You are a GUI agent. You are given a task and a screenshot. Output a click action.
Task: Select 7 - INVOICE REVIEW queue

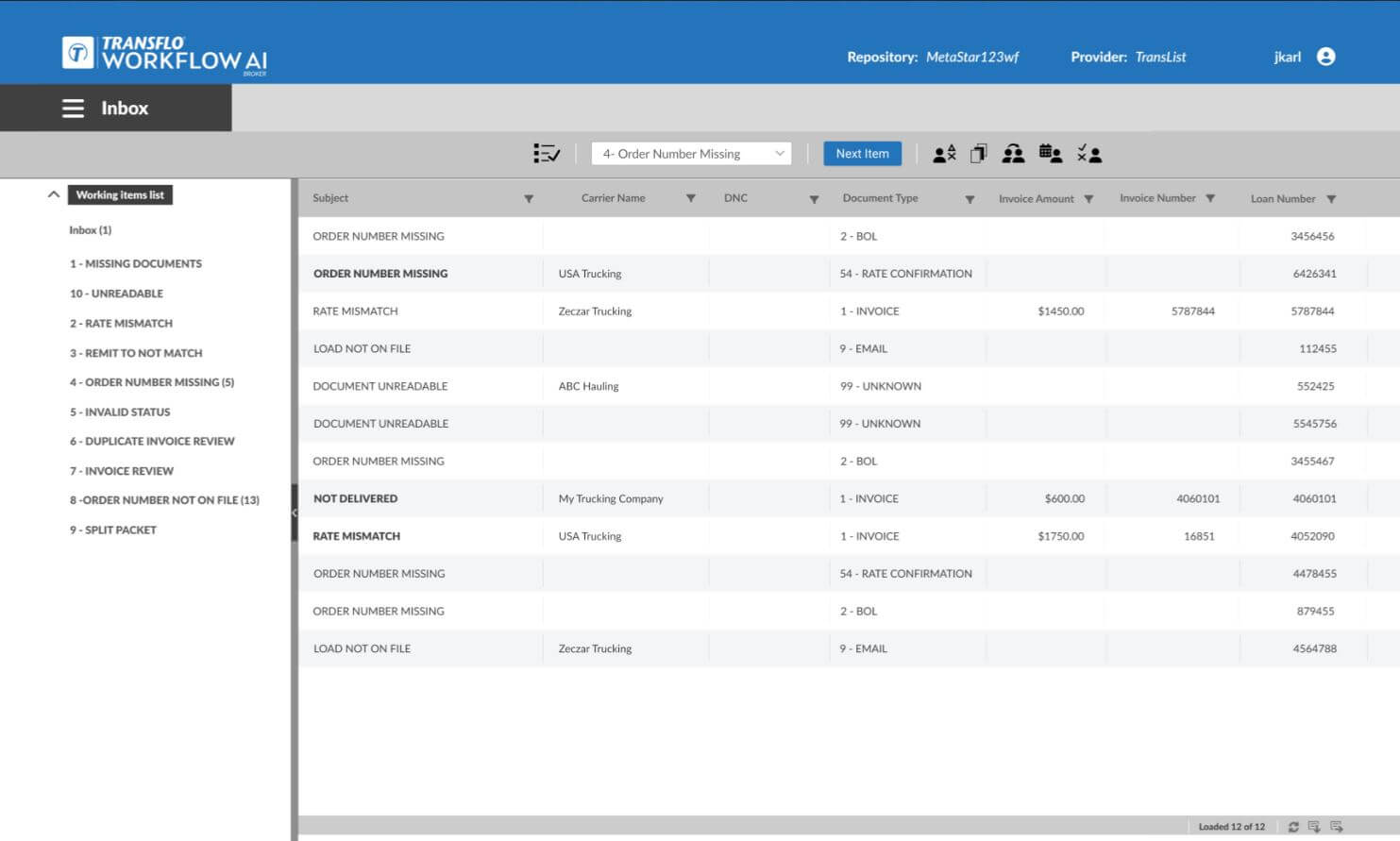pyautogui.click(x=122, y=471)
